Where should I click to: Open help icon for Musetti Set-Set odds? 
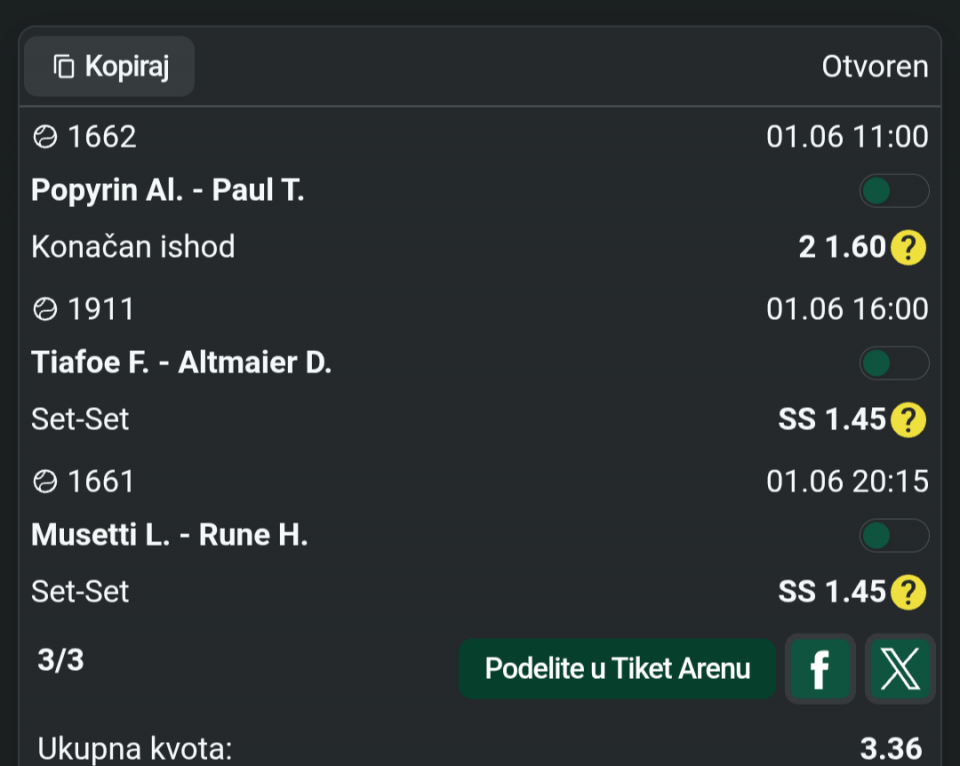[908, 593]
